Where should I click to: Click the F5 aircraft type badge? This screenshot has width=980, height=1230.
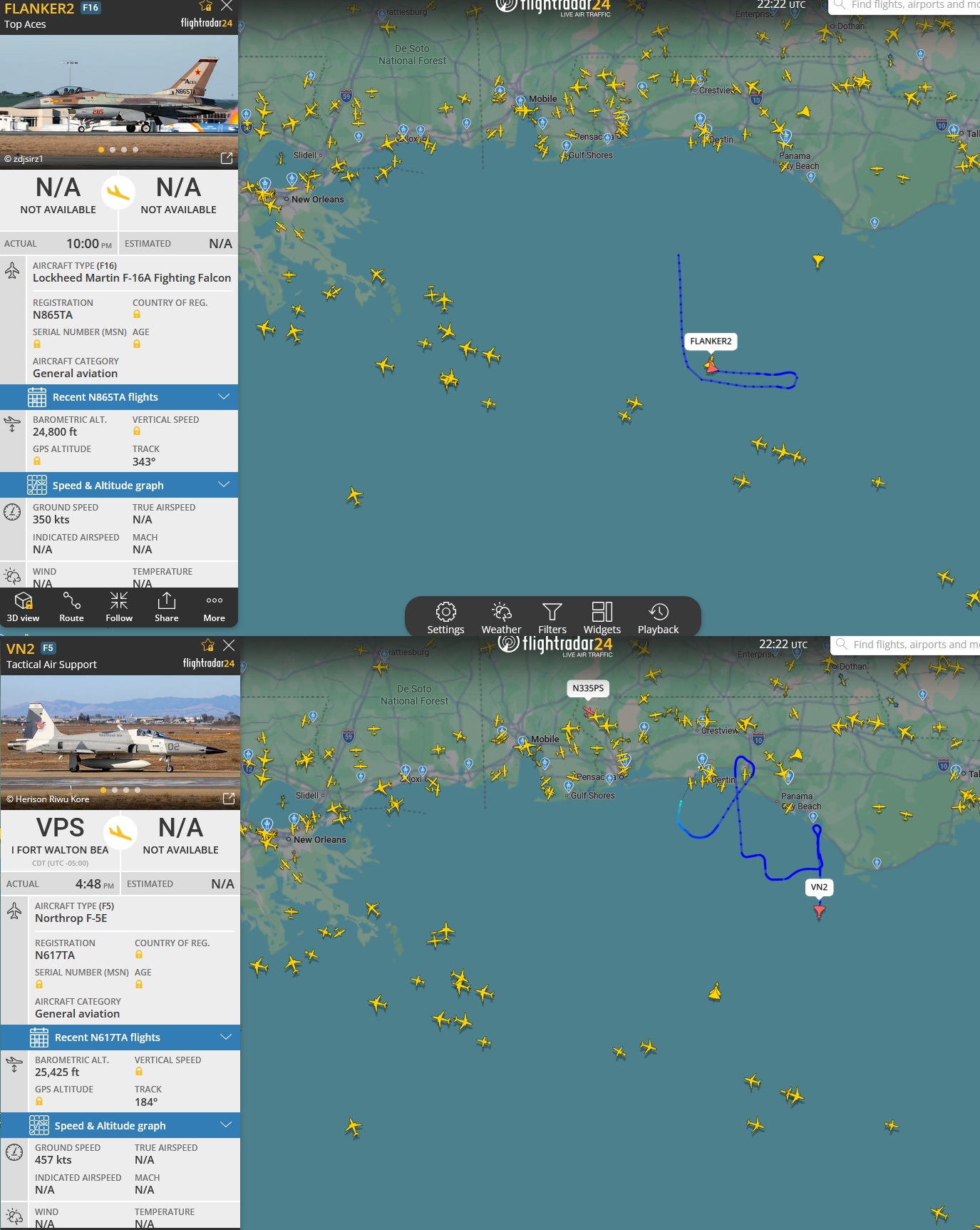tap(48, 648)
